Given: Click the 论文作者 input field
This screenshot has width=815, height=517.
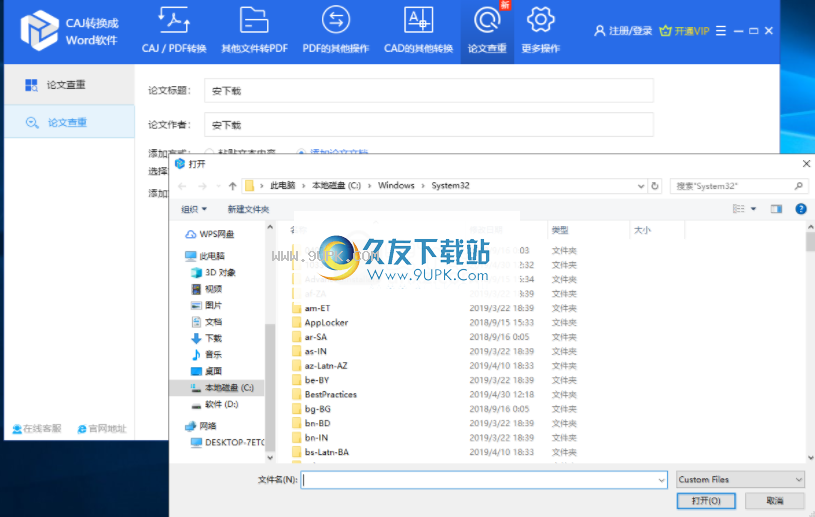Looking at the screenshot, I should (428, 125).
